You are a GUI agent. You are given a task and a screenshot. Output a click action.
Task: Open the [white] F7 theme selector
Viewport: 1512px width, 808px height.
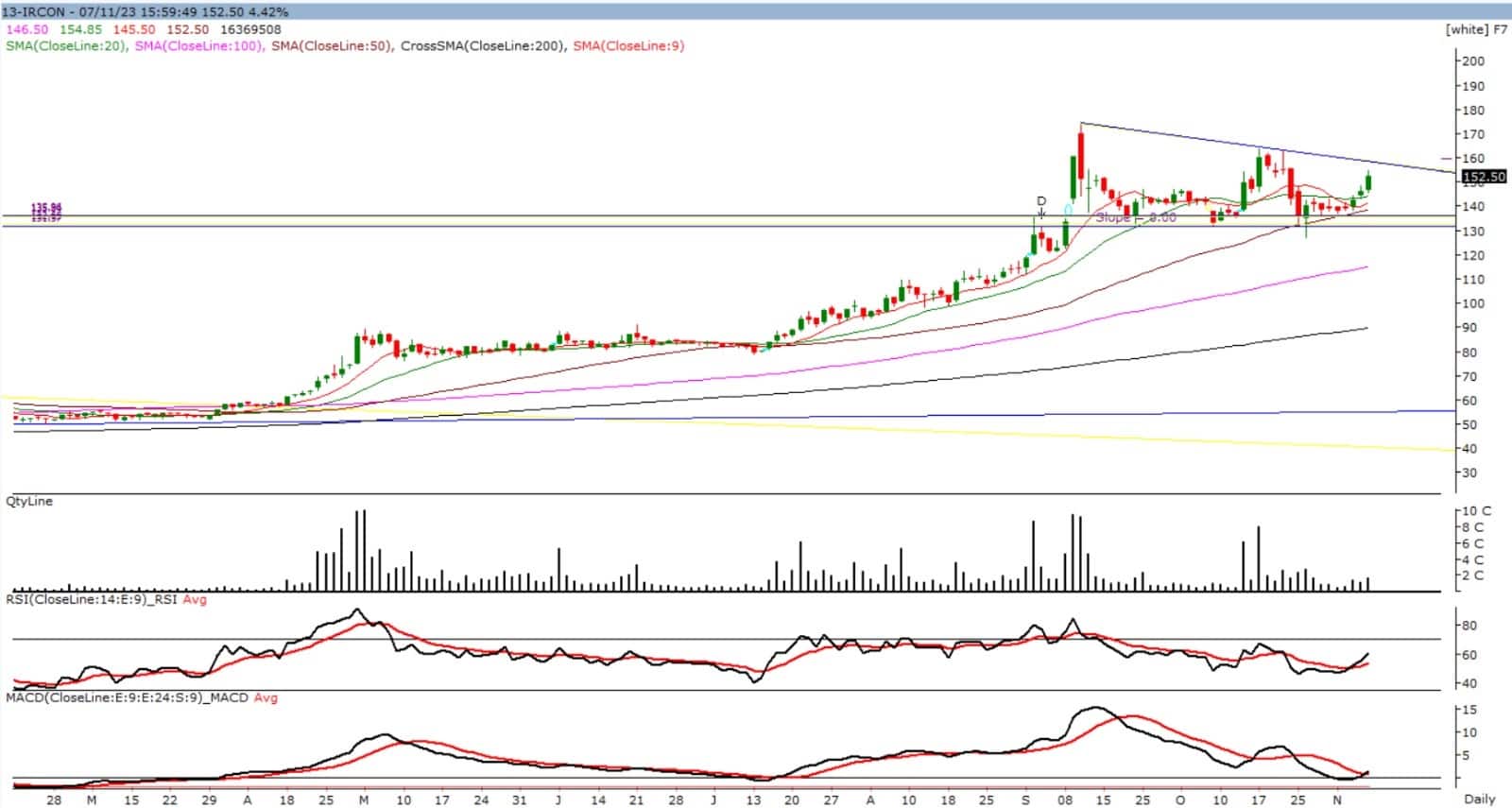[1476, 29]
